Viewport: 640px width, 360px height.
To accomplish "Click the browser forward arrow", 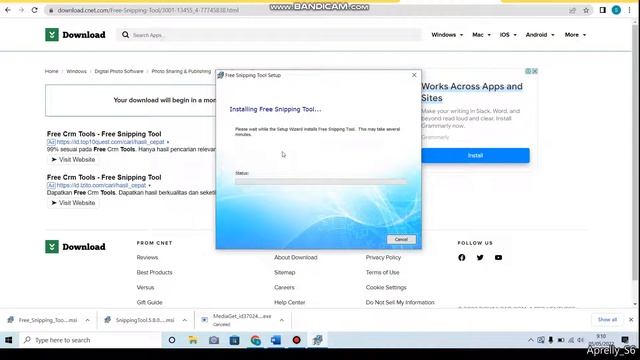I will click(x=21, y=10).
